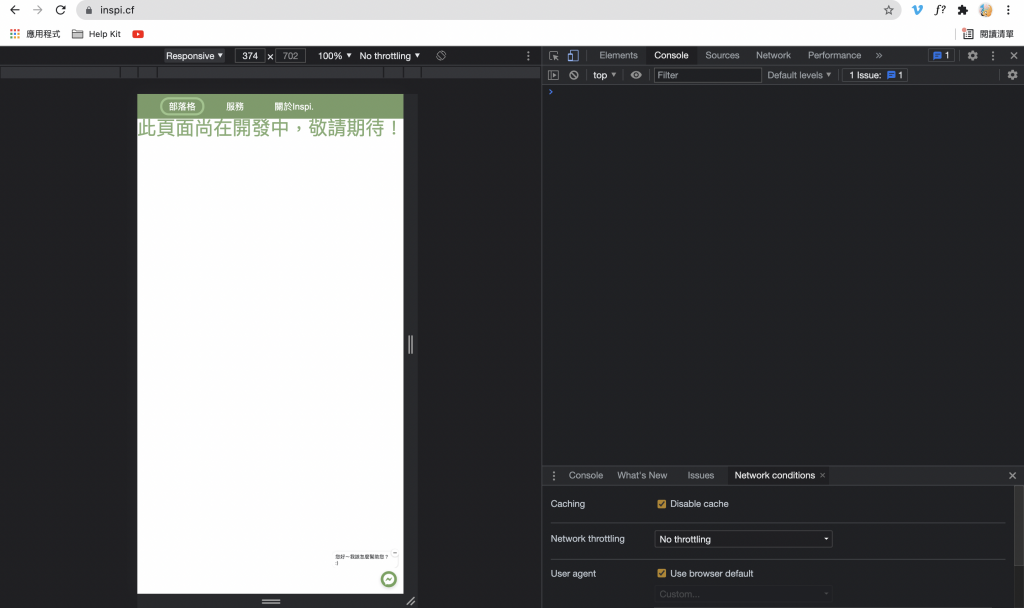Toggle the Use browser default checkbox
Image resolution: width=1024 pixels, height=608 pixels.
tap(662, 573)
